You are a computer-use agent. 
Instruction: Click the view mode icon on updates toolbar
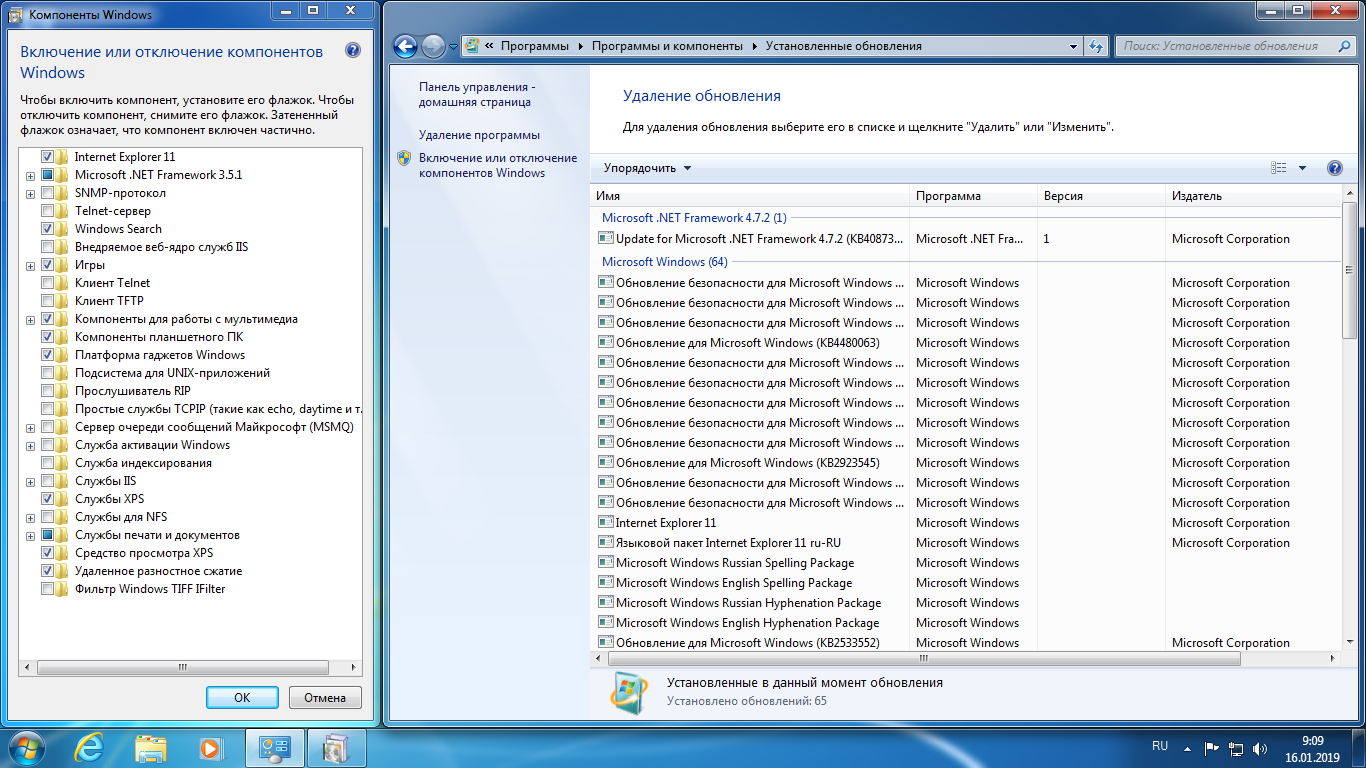click(x=1279, y=168)
